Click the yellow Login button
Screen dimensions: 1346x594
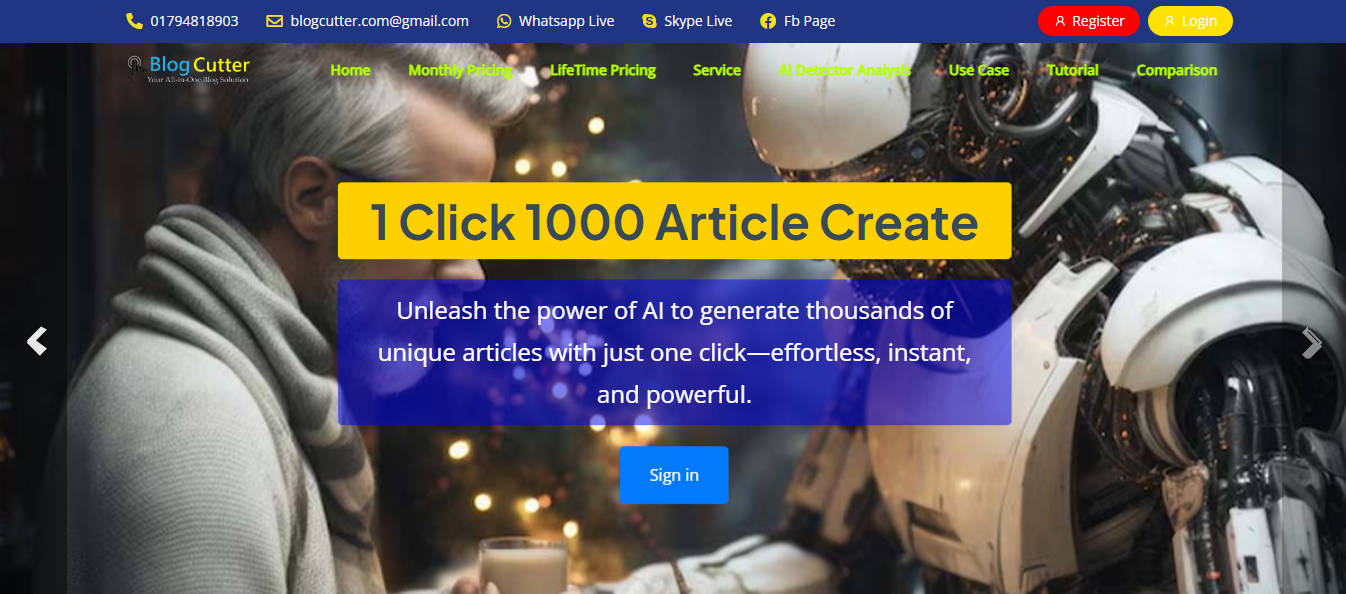tap(1190, 21)
